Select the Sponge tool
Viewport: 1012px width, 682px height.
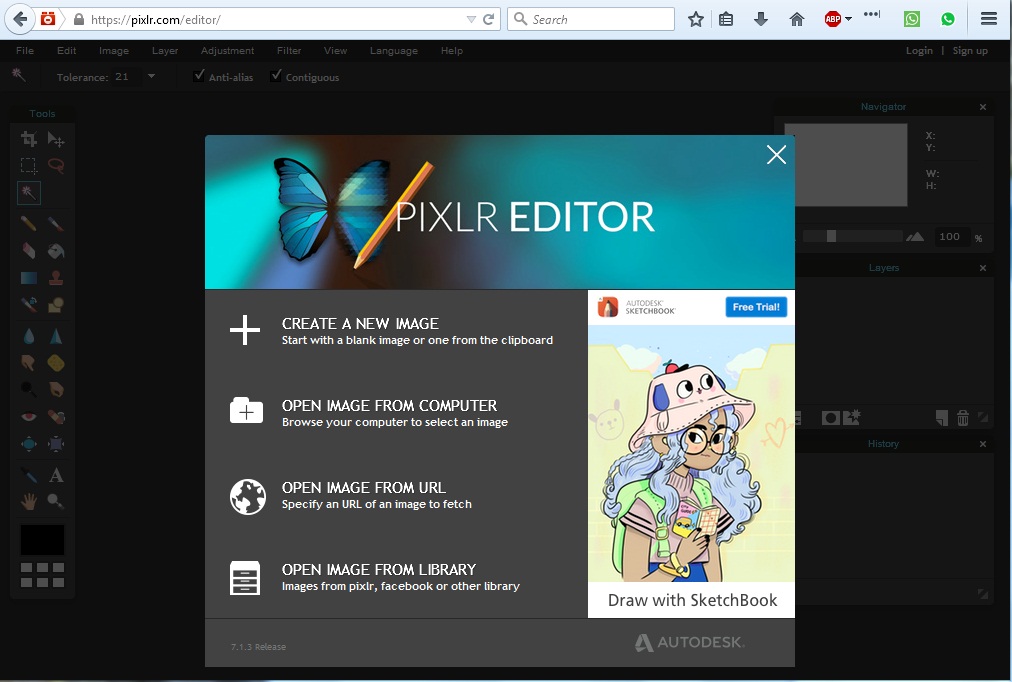(56, 363)
